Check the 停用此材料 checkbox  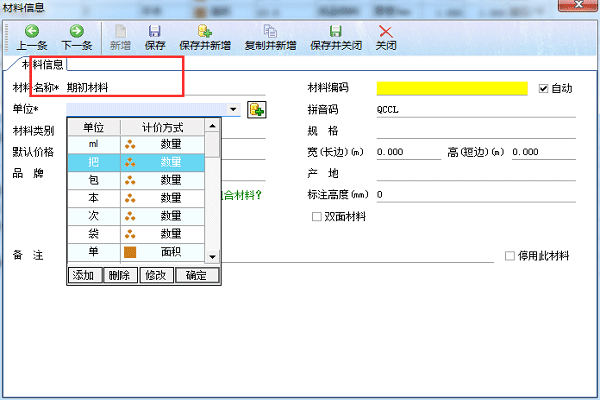(510, 256)
